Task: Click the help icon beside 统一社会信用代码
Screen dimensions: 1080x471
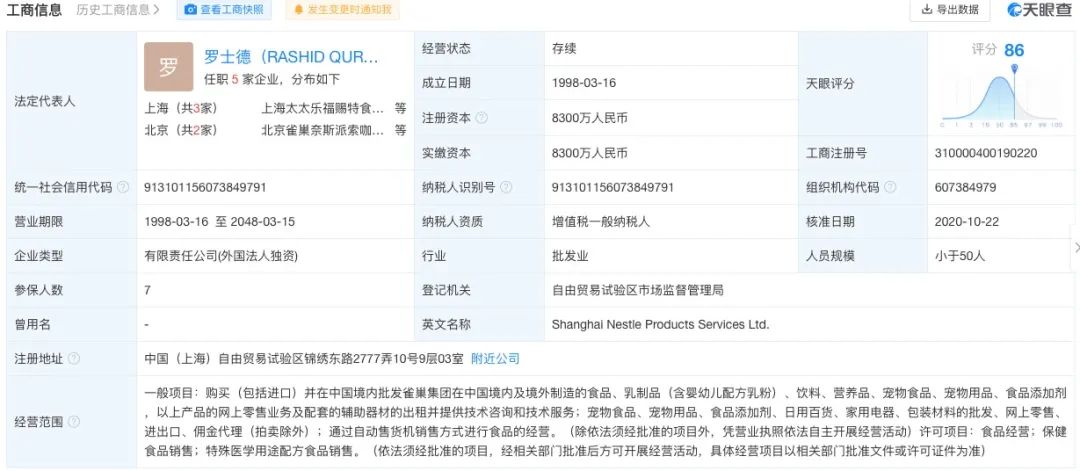Action: click(x=123, y=187)
